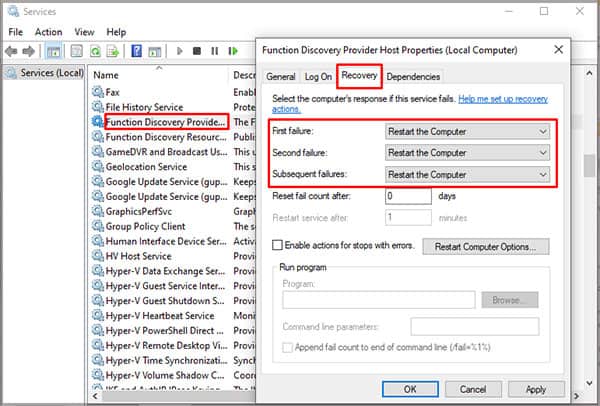Select the Geolocation Service gear icon
Viewport: 600px width, 406px height.
pos(98,166)
